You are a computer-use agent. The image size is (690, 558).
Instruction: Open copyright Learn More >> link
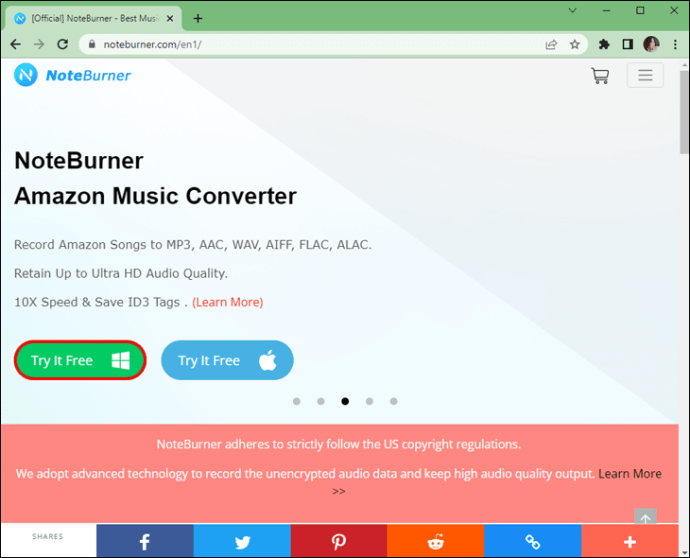click(x=630, y=474)
